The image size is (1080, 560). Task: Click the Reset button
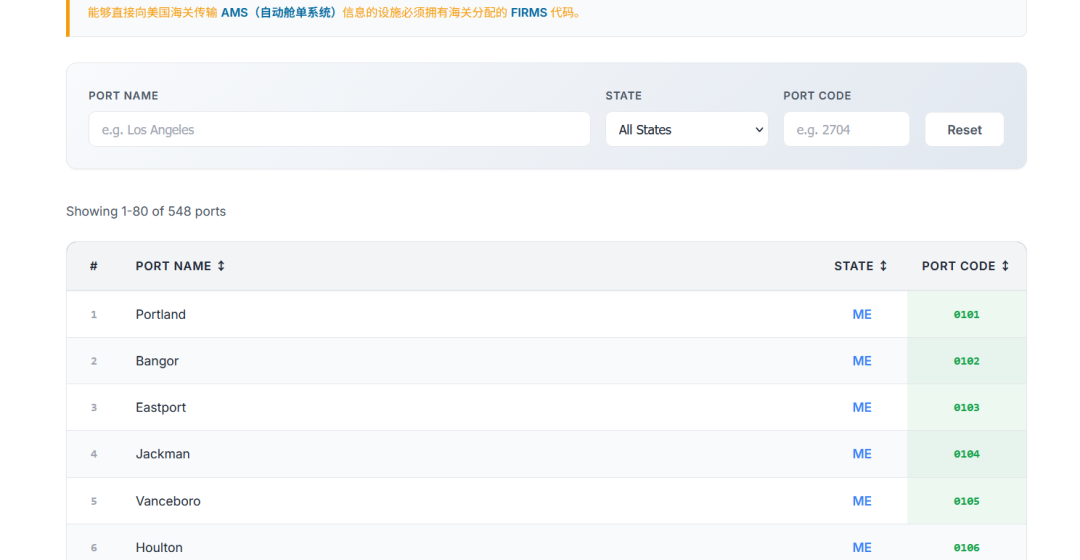964,129
